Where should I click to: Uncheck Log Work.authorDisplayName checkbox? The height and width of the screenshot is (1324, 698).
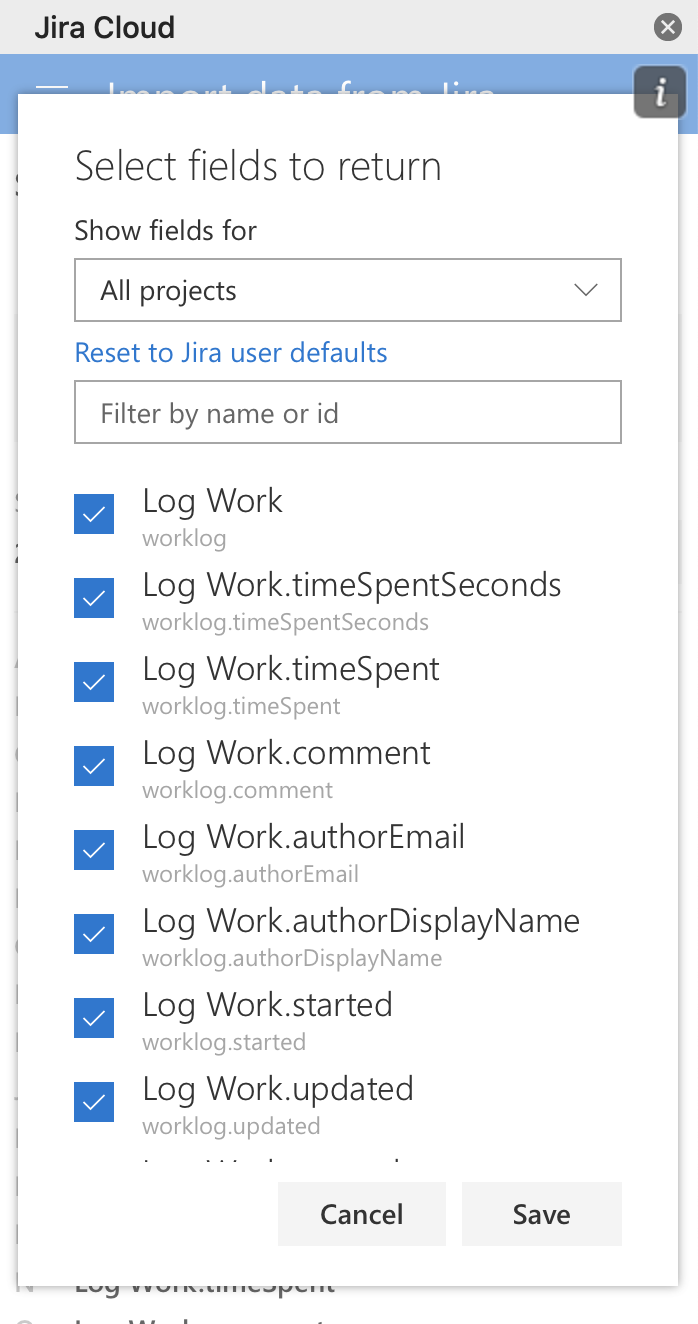[x=94, y=934]
